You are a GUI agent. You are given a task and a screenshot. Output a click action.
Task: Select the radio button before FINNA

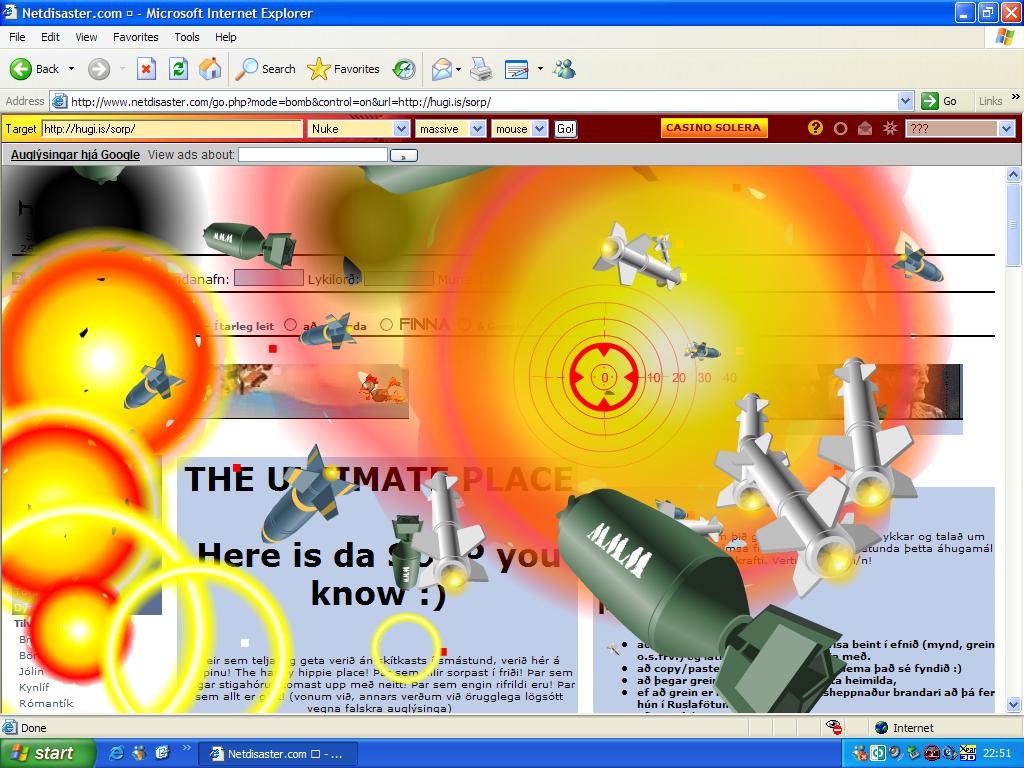pyautogui.click(x=387, y=325)
